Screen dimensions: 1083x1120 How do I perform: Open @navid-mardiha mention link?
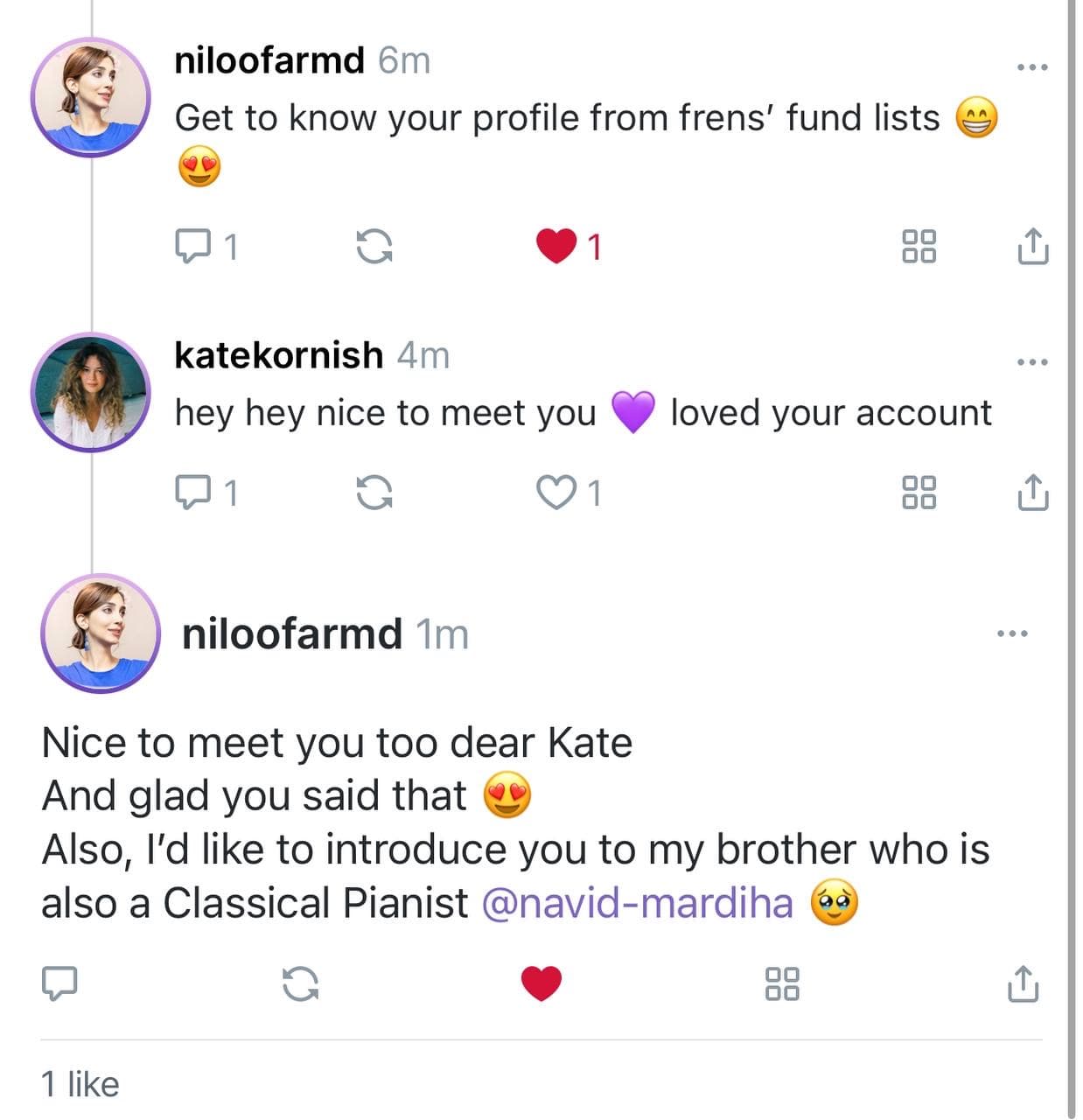pos(638,903)
